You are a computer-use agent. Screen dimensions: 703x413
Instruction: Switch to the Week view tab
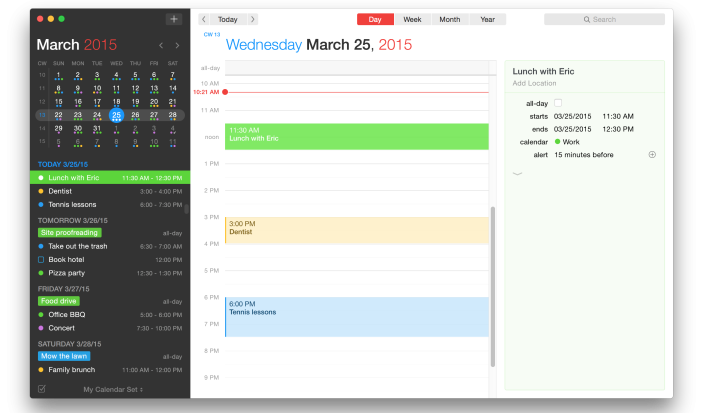click(x=412, y=19)
